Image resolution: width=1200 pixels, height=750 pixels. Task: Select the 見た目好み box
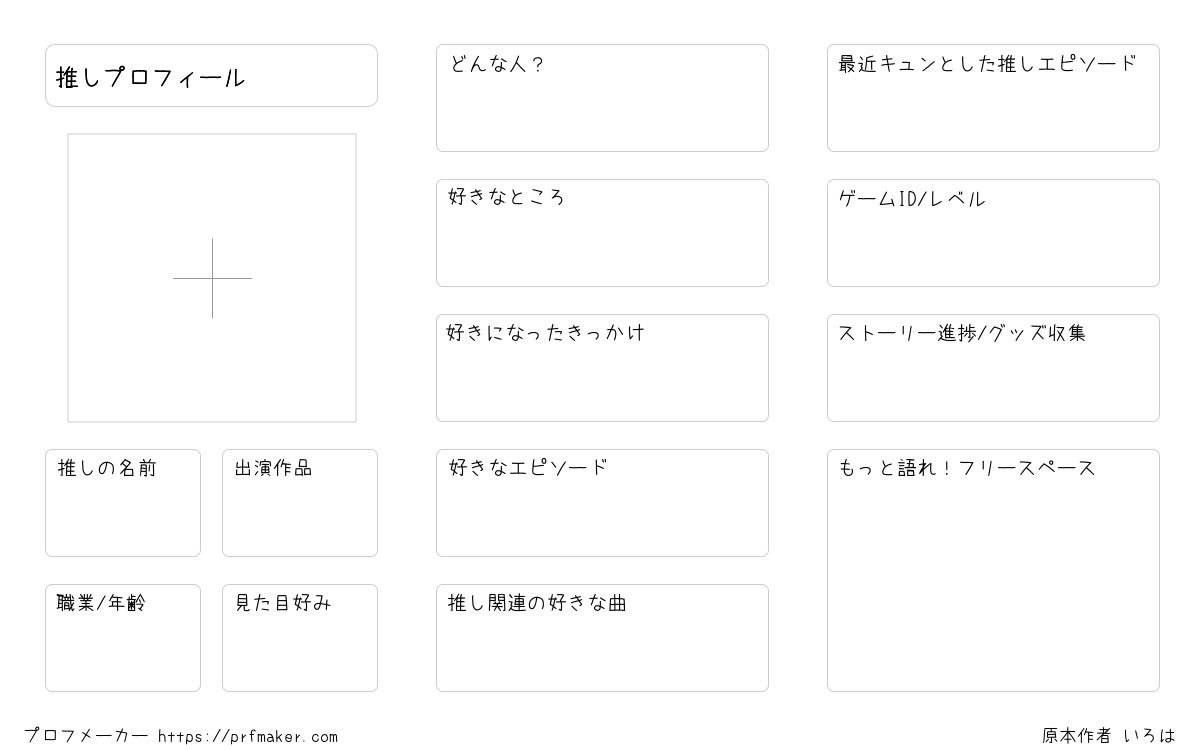click(x=300, y=638)
